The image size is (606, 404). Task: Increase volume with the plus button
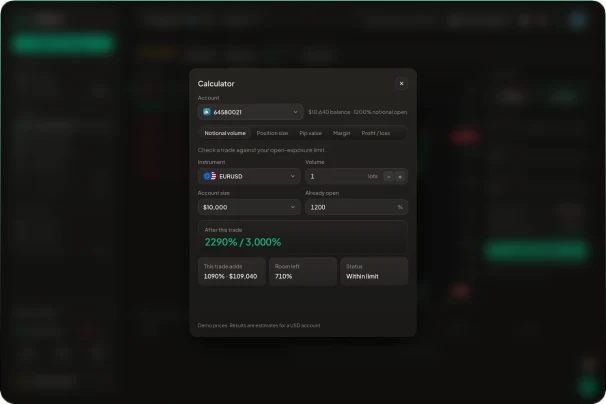(x=400, y=177)
